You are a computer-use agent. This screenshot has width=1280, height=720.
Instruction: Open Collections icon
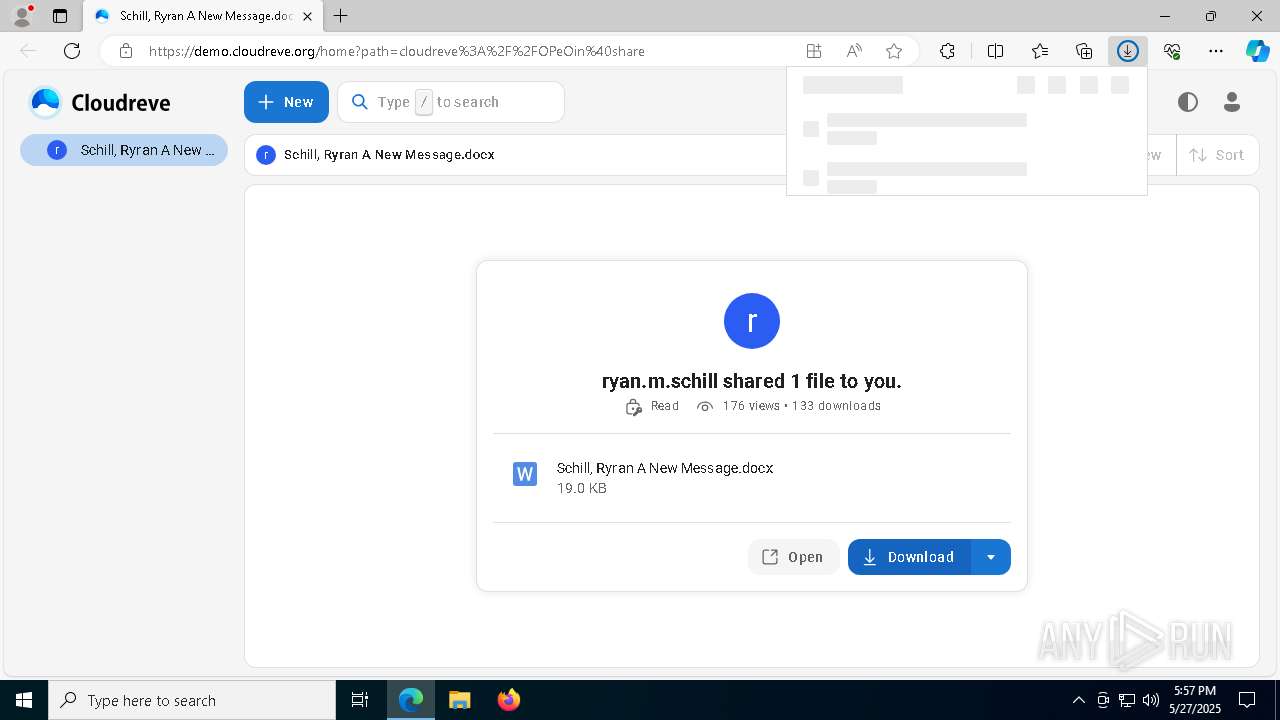pos(1084,51)
